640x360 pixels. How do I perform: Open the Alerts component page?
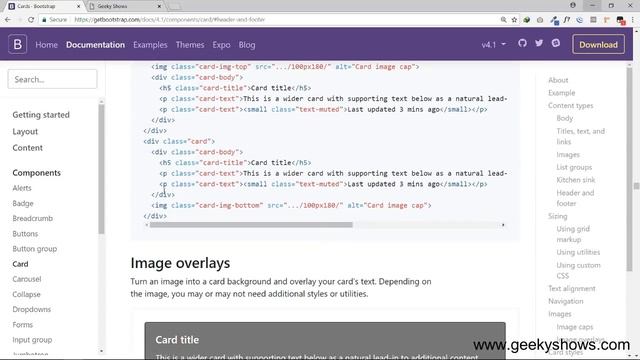22,188
